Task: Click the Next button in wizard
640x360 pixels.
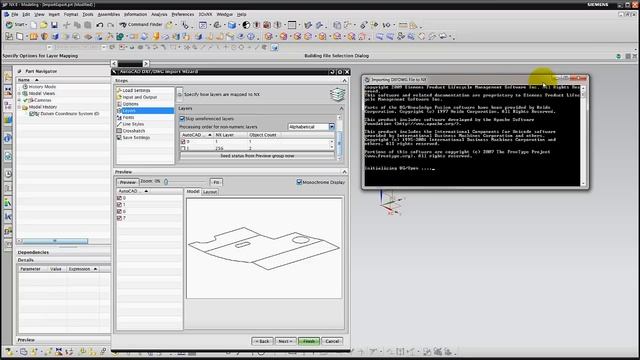Action: point(285,341)
